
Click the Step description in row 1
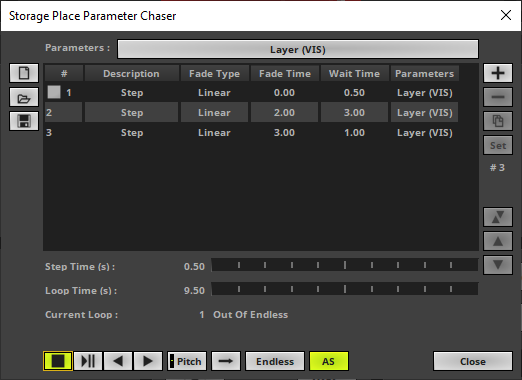click(132, 92)
